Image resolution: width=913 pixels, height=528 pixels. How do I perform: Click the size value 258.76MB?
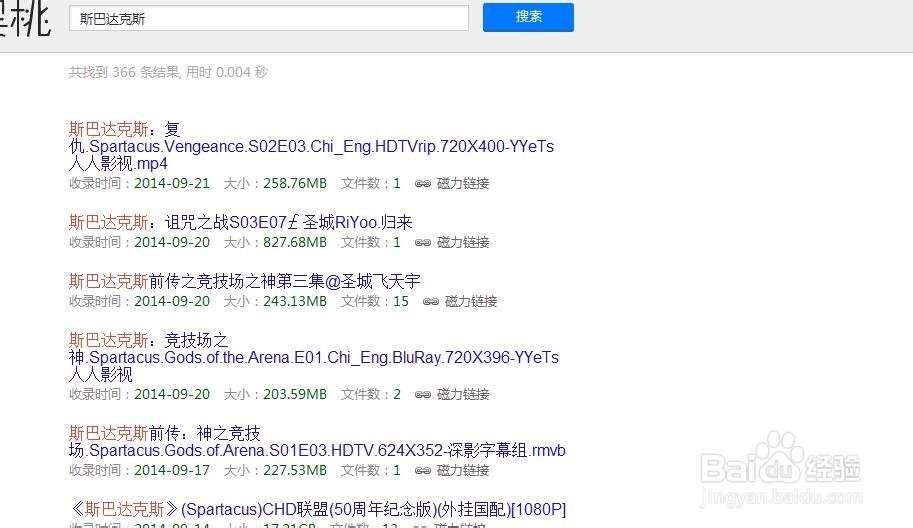click(295, 183)
